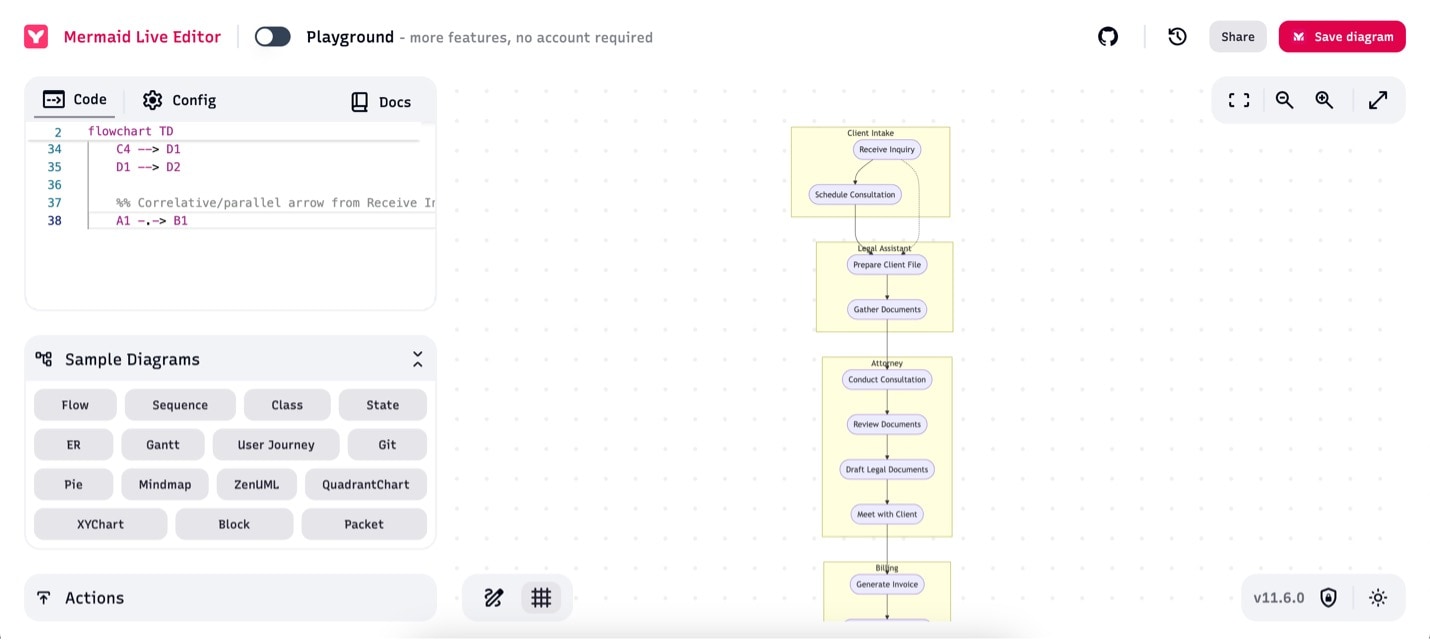Toggle the grid background icon
Image resolution: width=1430 pixels, height=641 pixels.
pyautogui.click(x=541, y=598)
